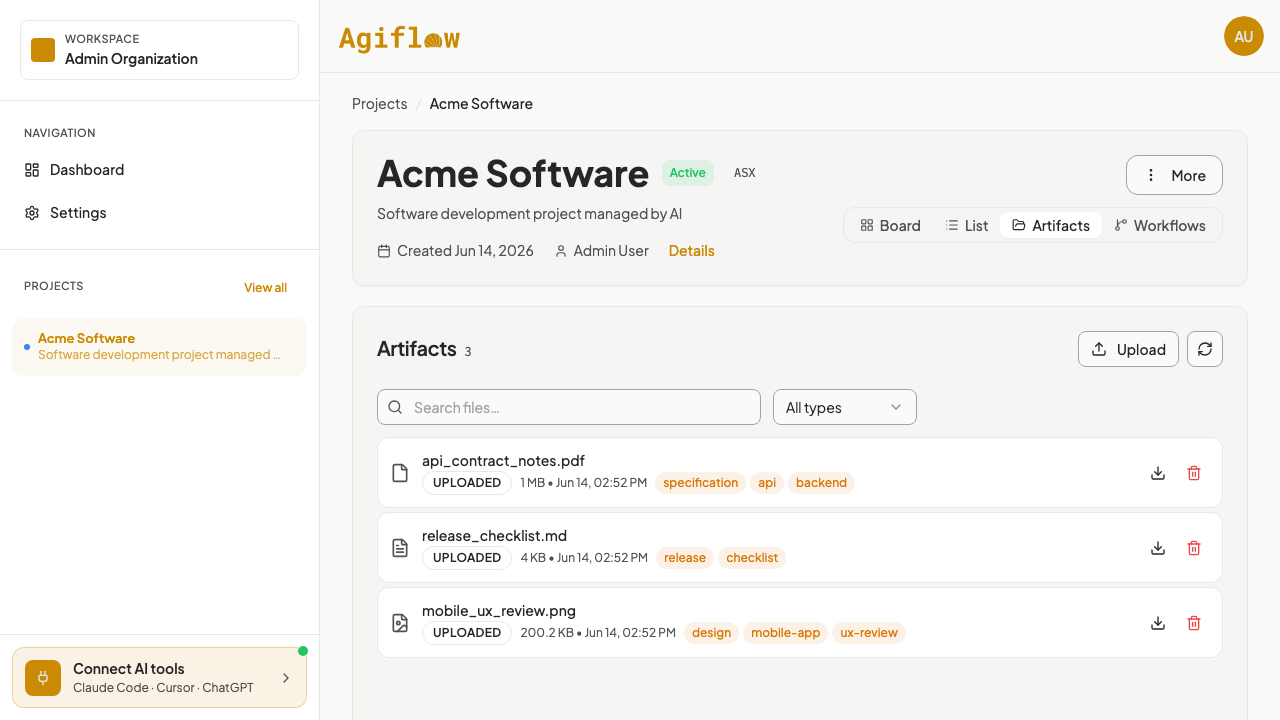The image size is (1280, 720).
Task: Go to Projects breadcrumb
Action: tap(380, 104)
